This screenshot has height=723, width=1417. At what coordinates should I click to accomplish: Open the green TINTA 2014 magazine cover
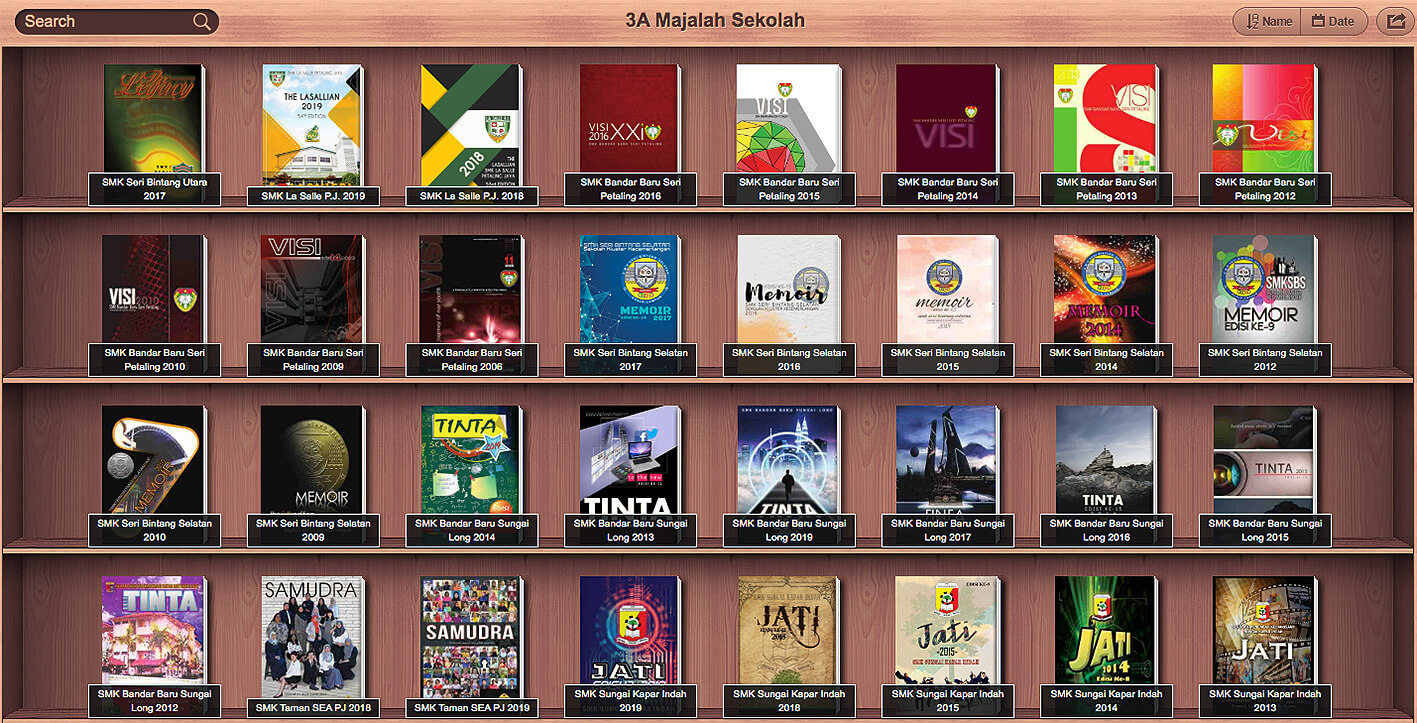click(x=471, y=460)
